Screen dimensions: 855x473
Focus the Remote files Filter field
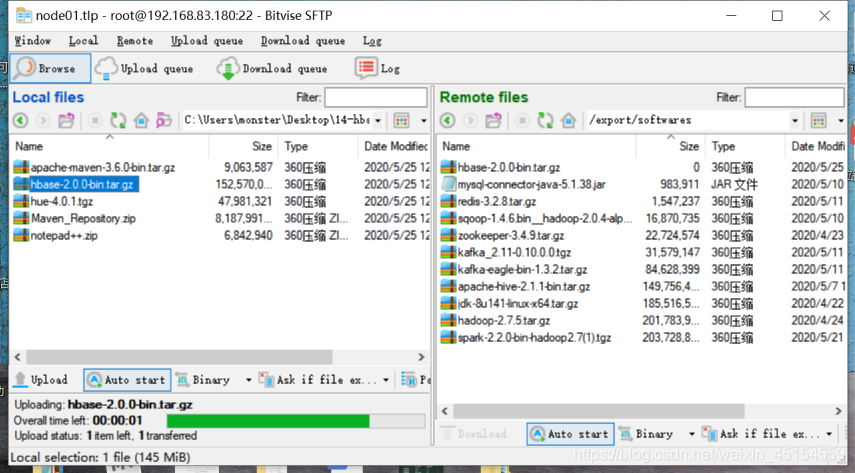pyautogui.click(x=794, y=97)
